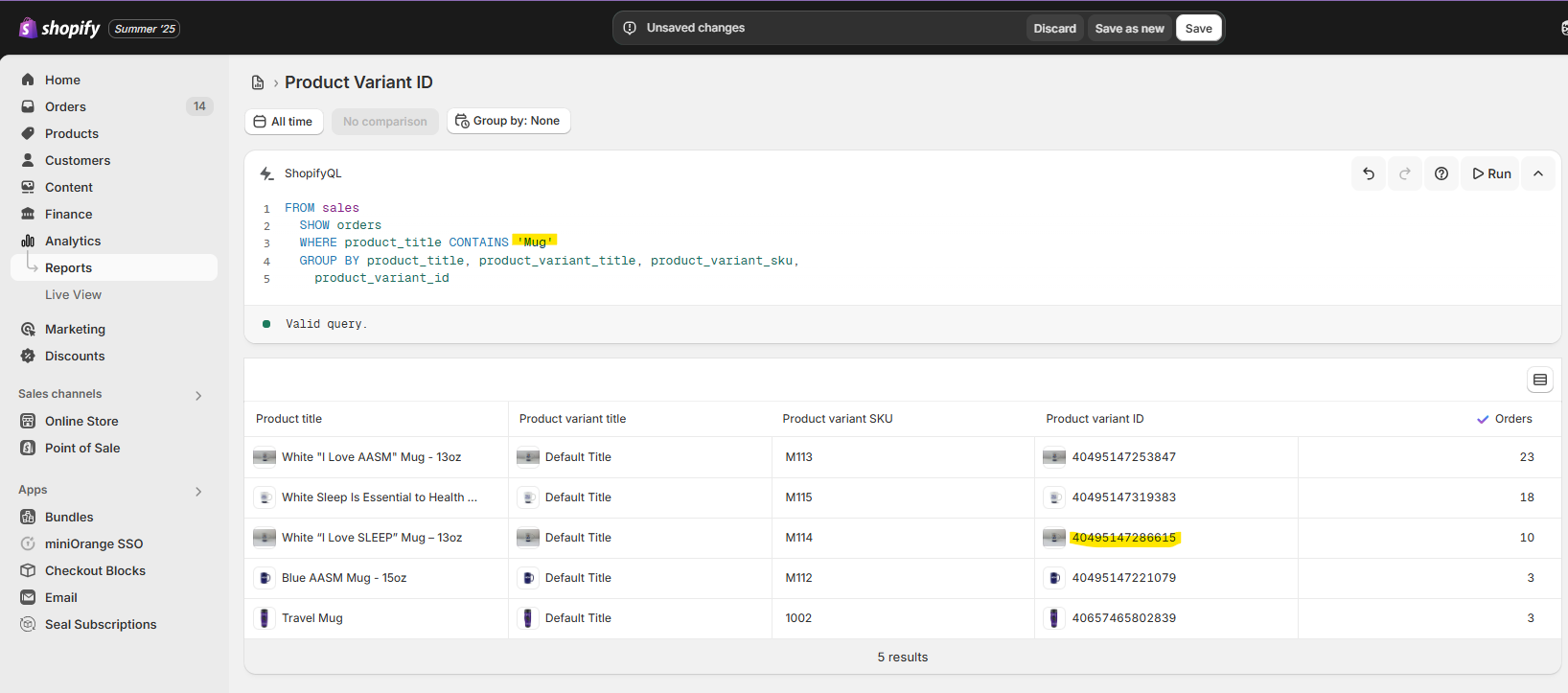Click the Seal Subscriptions icon
The width and height of the screenshot is (1568, 693).
point(28,624)
